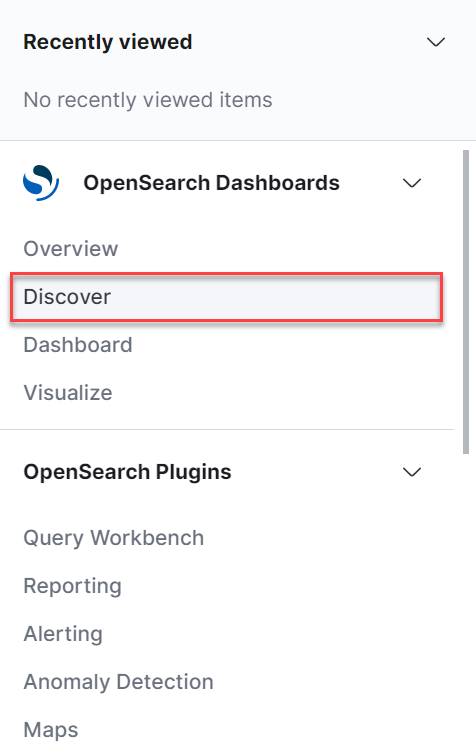Collapse OpenSearch Plugins group using its chevron

tap(412, 472)
